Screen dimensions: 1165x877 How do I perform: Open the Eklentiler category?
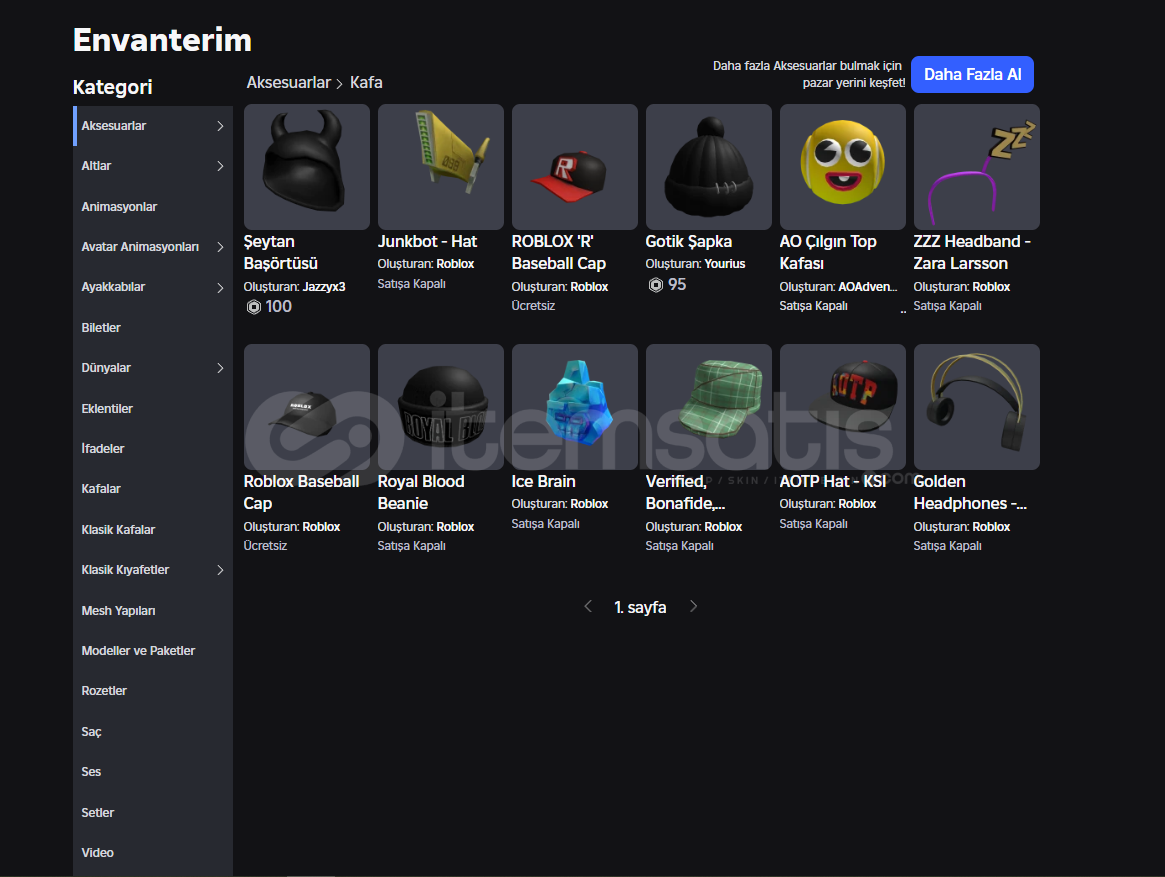tap(153, 409)
